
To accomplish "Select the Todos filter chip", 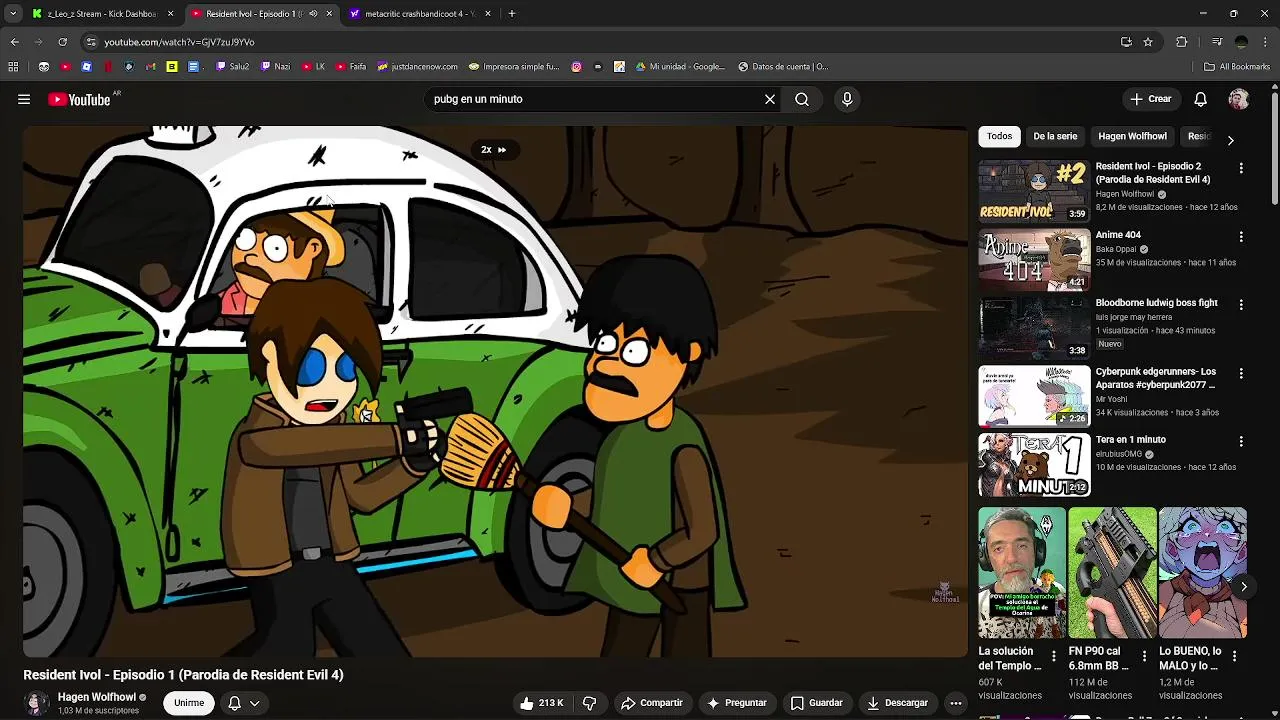I will click(x=999, y=136).
